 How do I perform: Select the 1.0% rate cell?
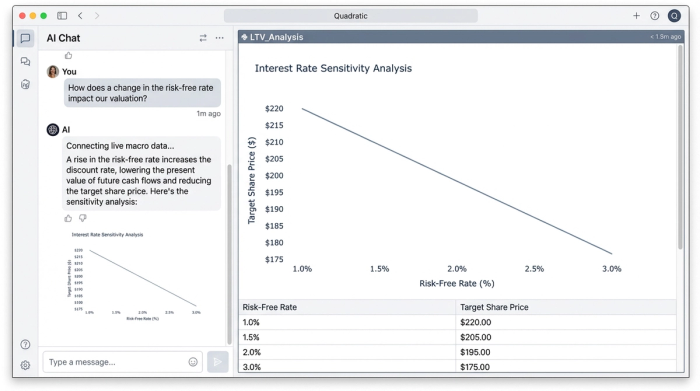347,322
